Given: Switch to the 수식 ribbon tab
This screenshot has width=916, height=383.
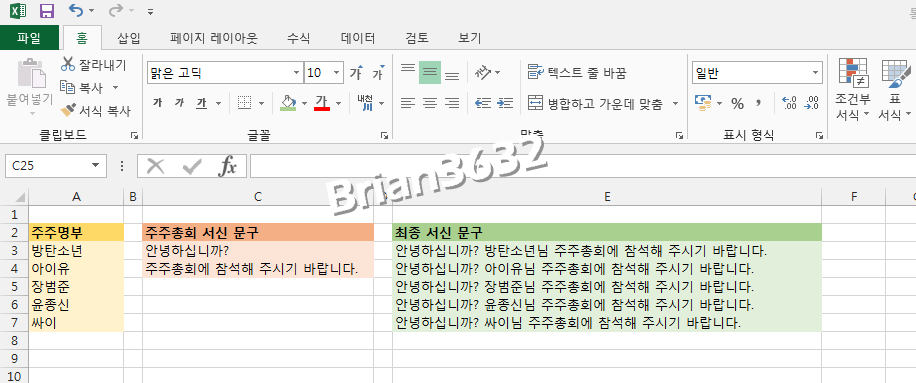Looking at the screenshot, I should click(x=298, y=39).
